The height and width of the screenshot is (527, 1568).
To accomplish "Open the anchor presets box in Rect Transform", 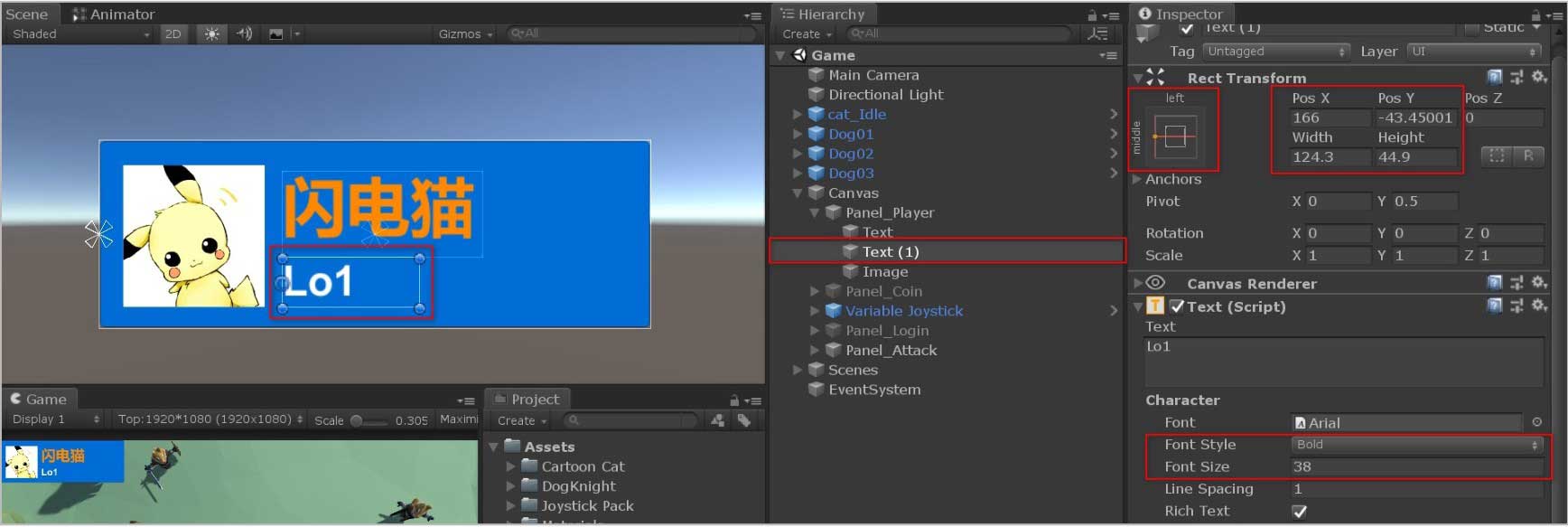I will tap(1175, 136).
